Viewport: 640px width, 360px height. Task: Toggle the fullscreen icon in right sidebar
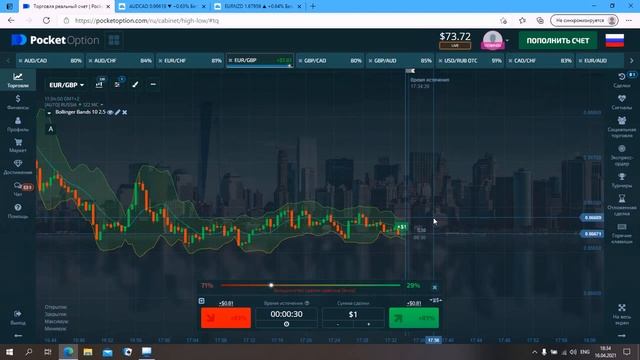click(622, 314)
